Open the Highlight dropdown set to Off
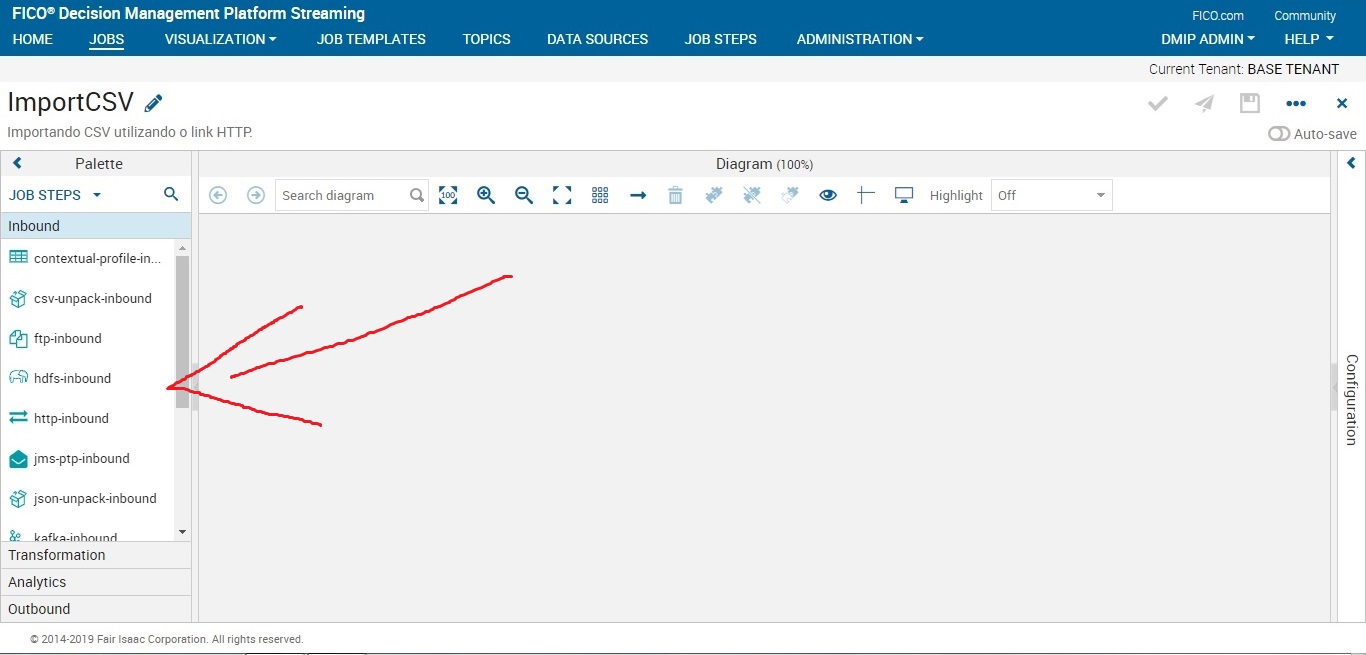 [x=1051, y=195]
